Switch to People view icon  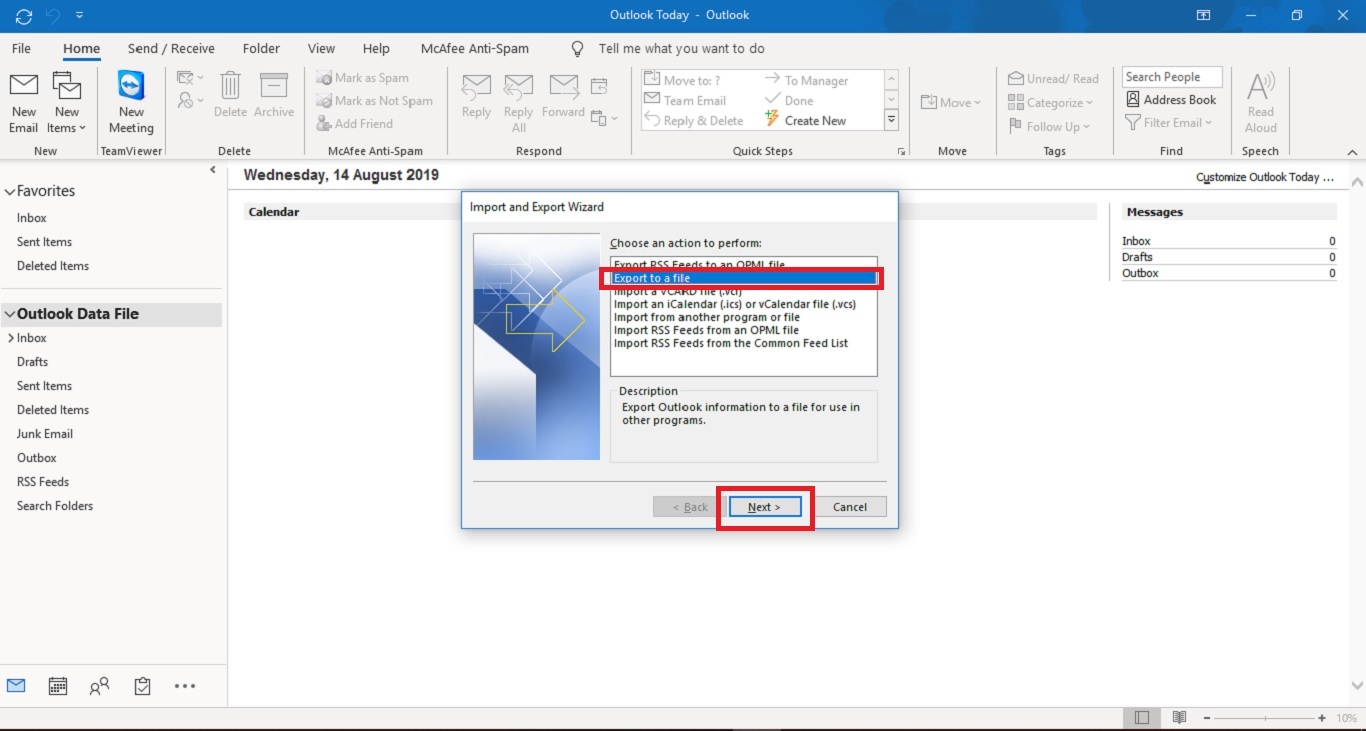point(99,686)
